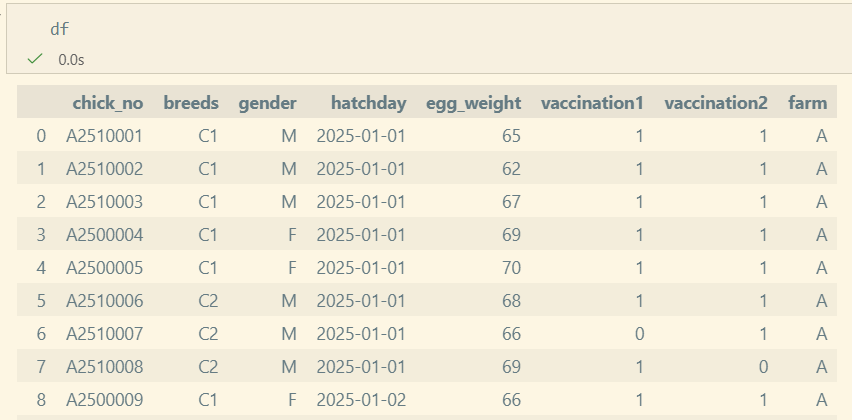This screenshot has height=420, width=852.
Task: Click the vaccination1 column header
Action: click(592, 103)
